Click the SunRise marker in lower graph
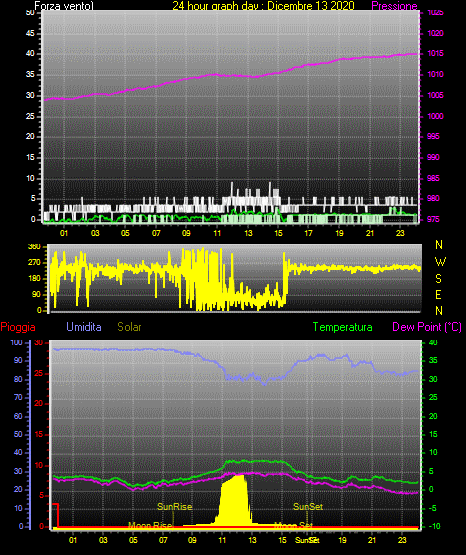 click(174, 507)
